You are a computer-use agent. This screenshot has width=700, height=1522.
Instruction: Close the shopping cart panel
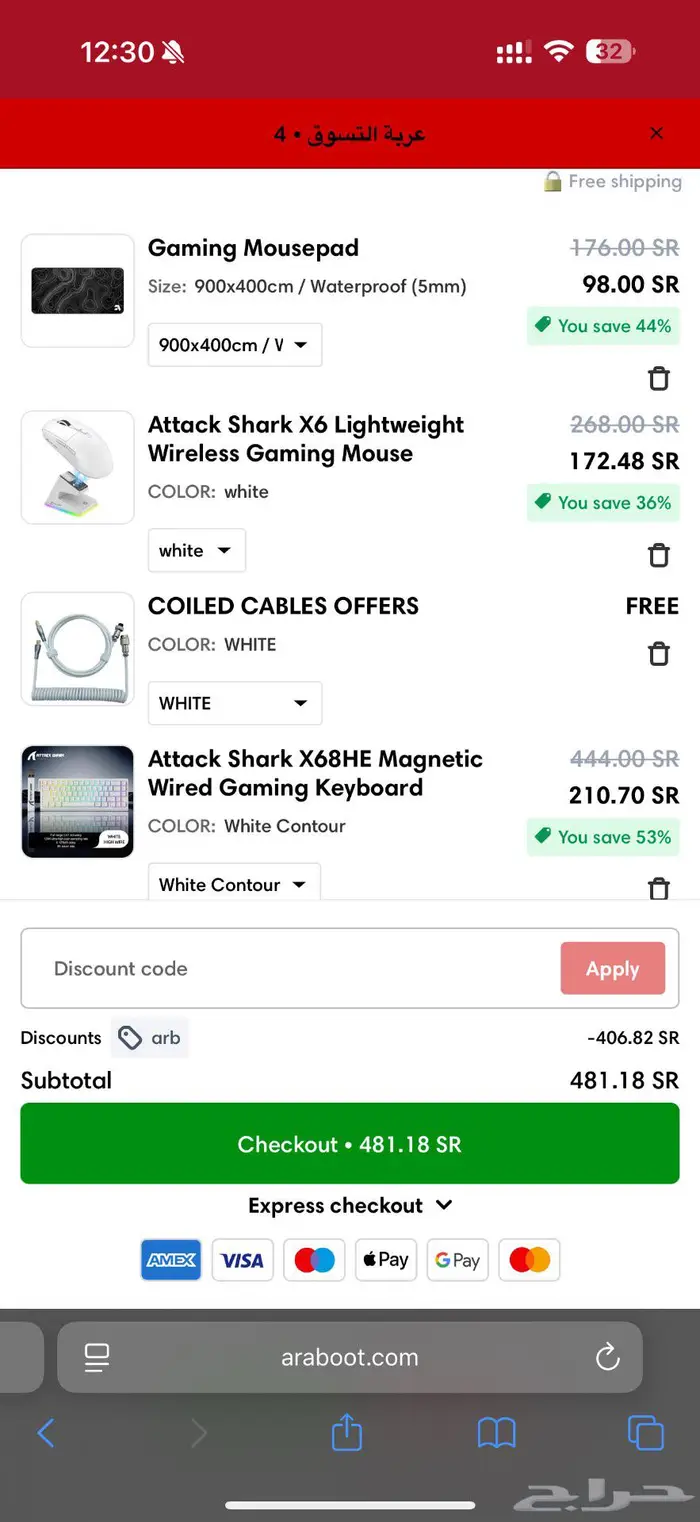[x=656, y=133]
